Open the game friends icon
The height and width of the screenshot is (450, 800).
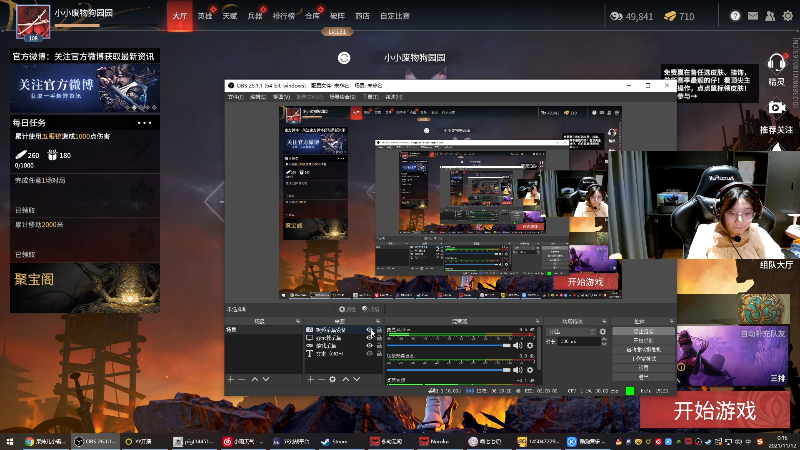(x=770, y=16)
